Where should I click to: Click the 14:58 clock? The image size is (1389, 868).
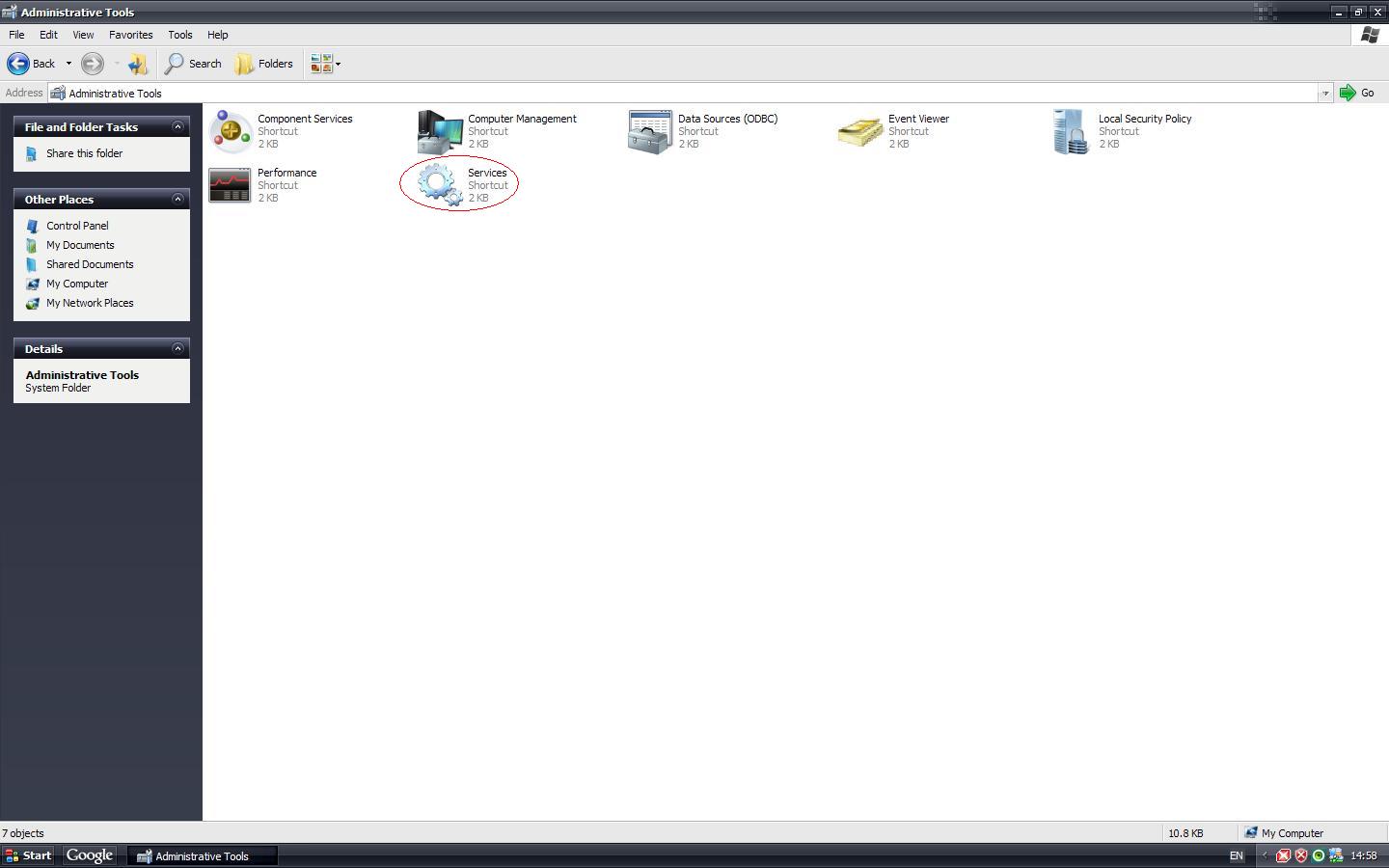(1364, 855)
